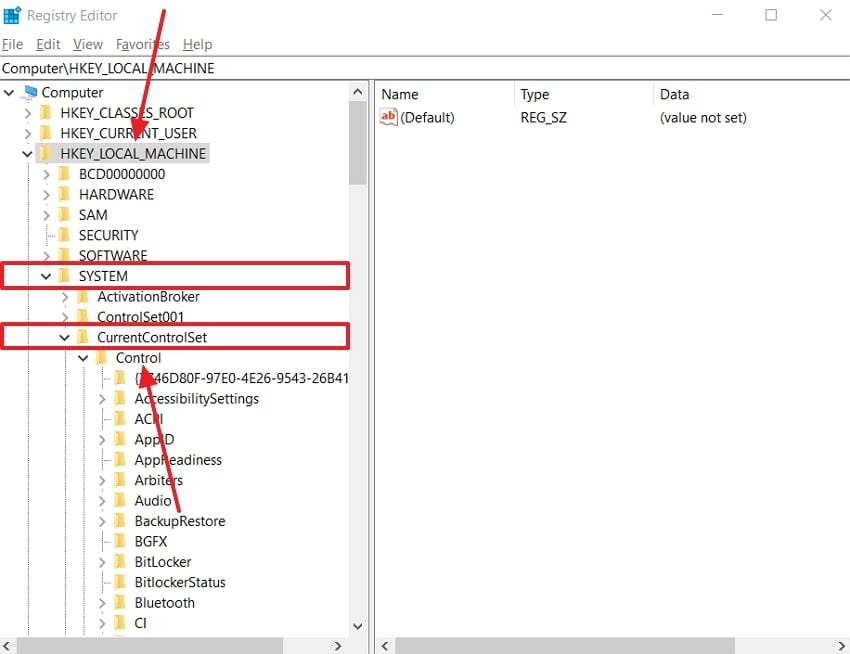Sort values by the Name column header
Screen dimensions: 850x654
(x=400, y=94)
